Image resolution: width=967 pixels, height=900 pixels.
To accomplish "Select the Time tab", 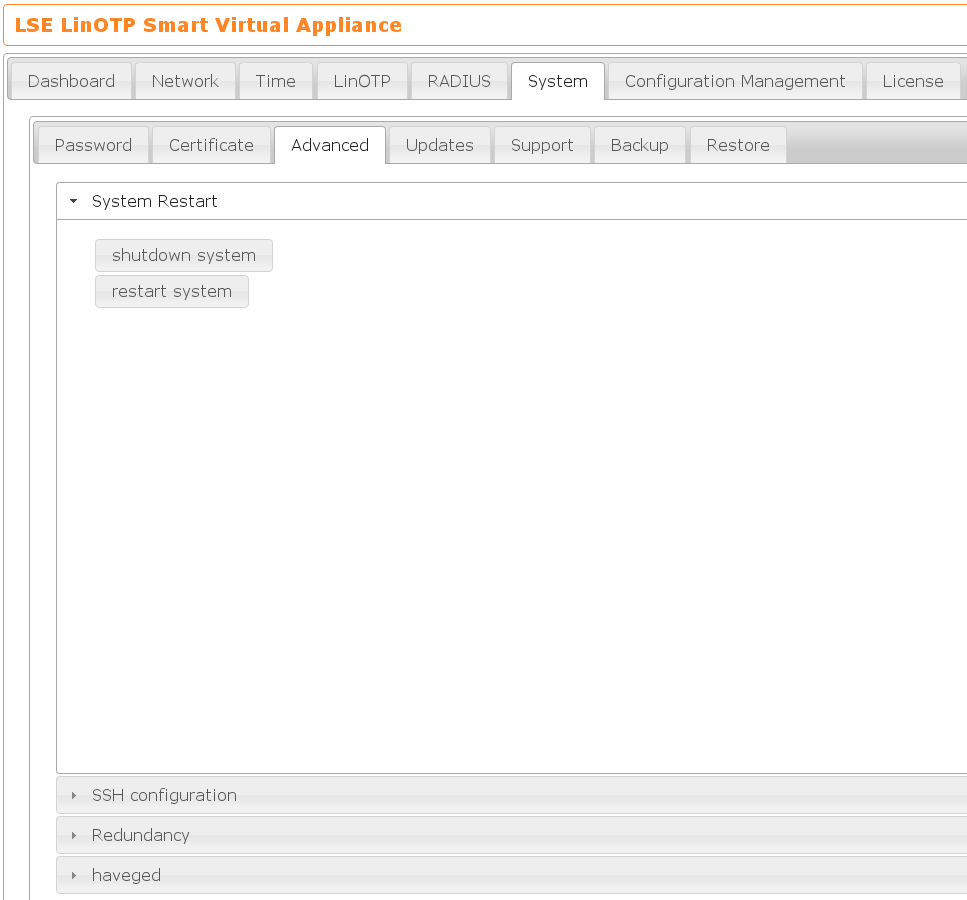I will pos(275,81).
